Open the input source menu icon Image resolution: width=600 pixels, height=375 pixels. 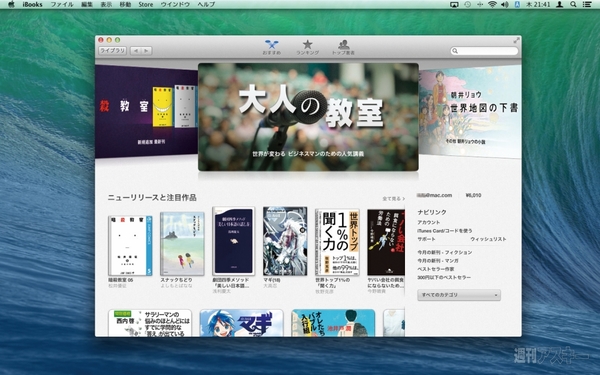point(517,4)
